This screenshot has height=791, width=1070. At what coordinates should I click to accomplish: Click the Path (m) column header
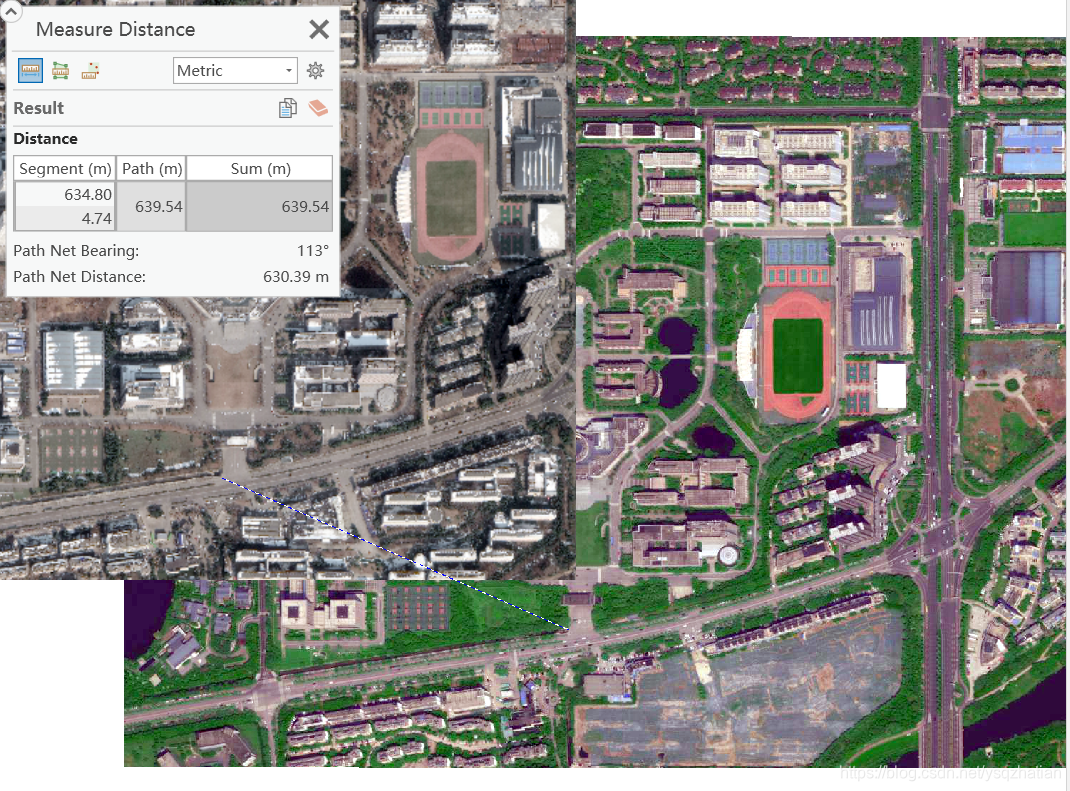[151, 169]
